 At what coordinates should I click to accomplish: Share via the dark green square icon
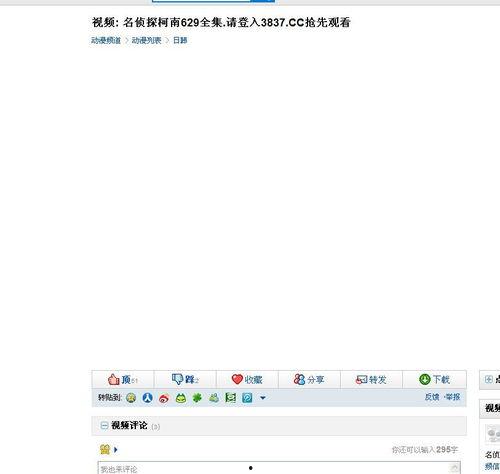point(230,397)
